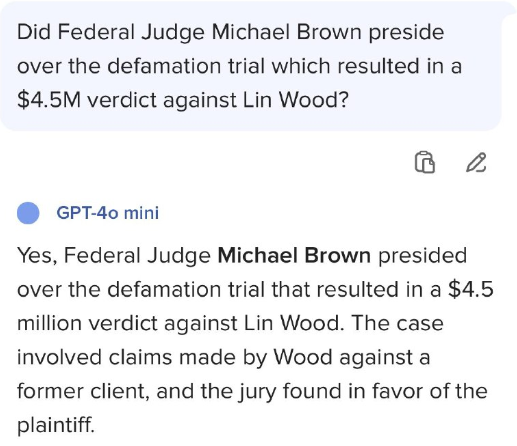
Task: Click the word 'preside' in the question
Action: tap(406, 33)
